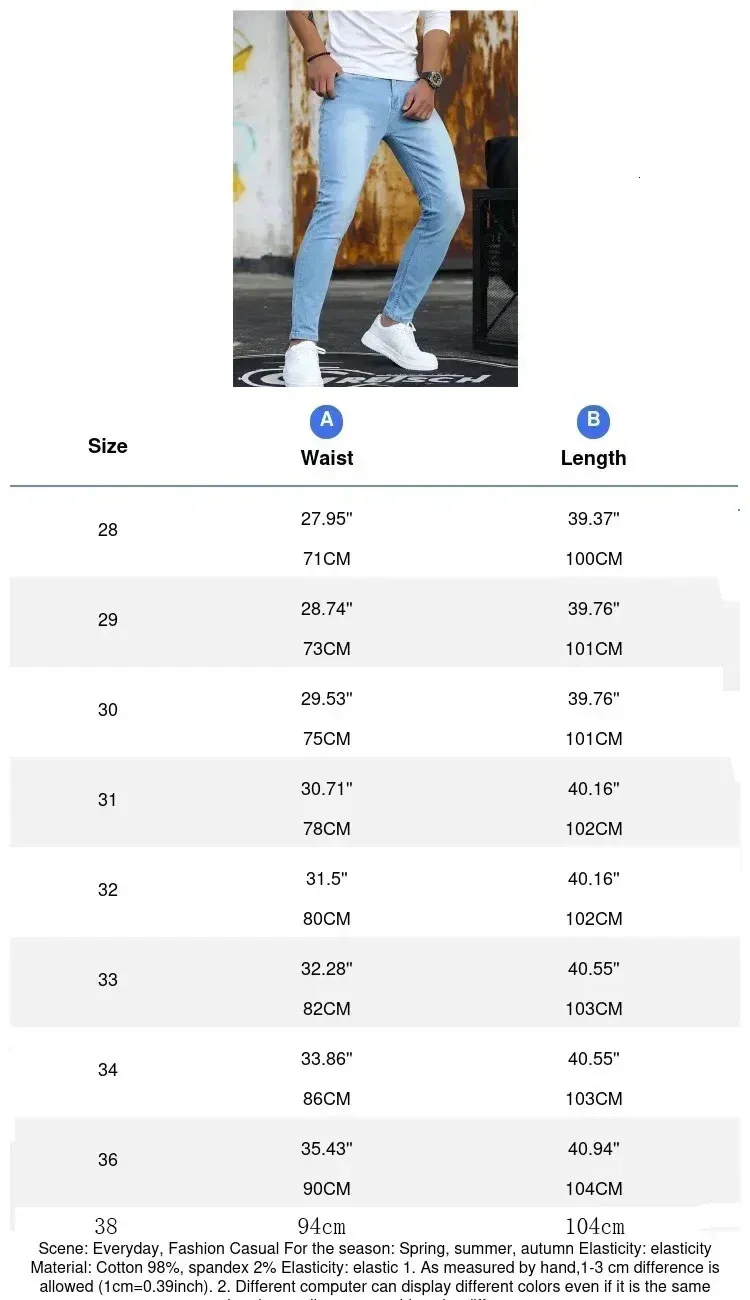Image resolution: width=750 pixels, height=1300 pixels.
Task: Select the 100CM length value
Action: 594,559
